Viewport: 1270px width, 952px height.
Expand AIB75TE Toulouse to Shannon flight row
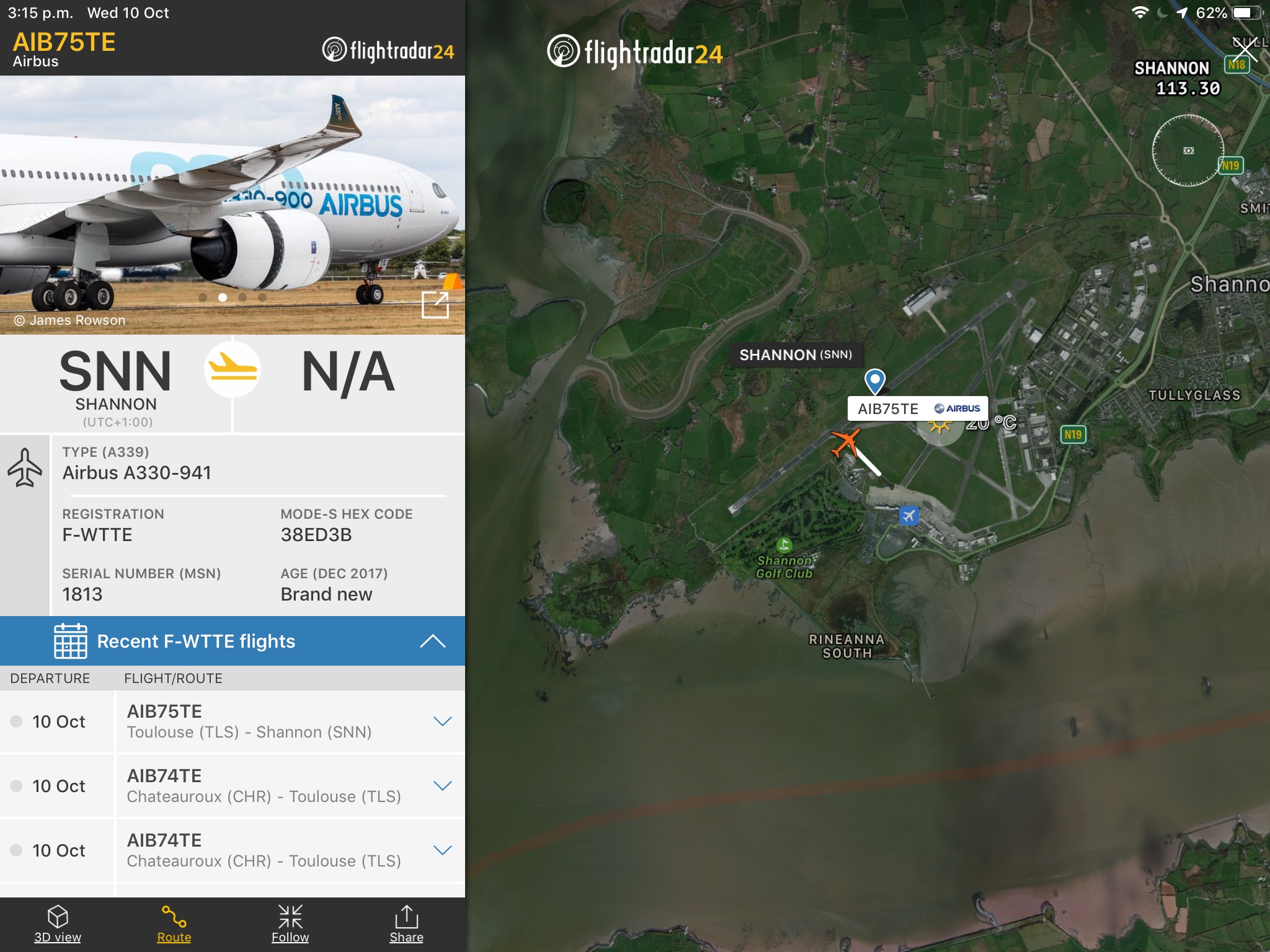click(x=232, y=721)
